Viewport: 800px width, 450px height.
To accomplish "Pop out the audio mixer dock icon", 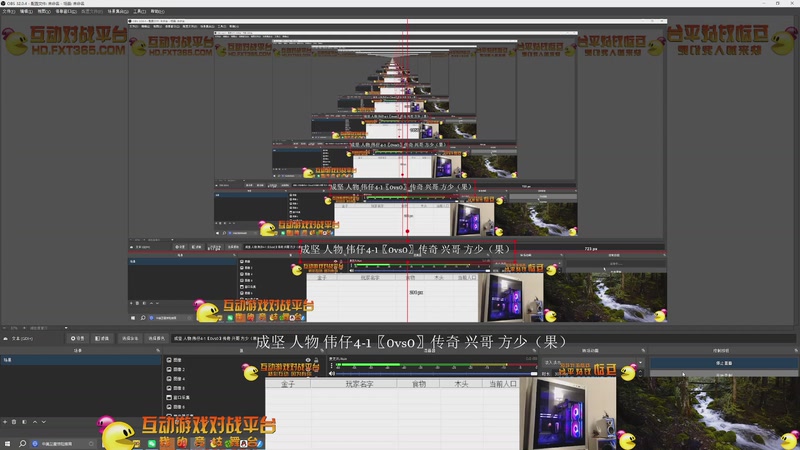I will (x=534, y=351).
